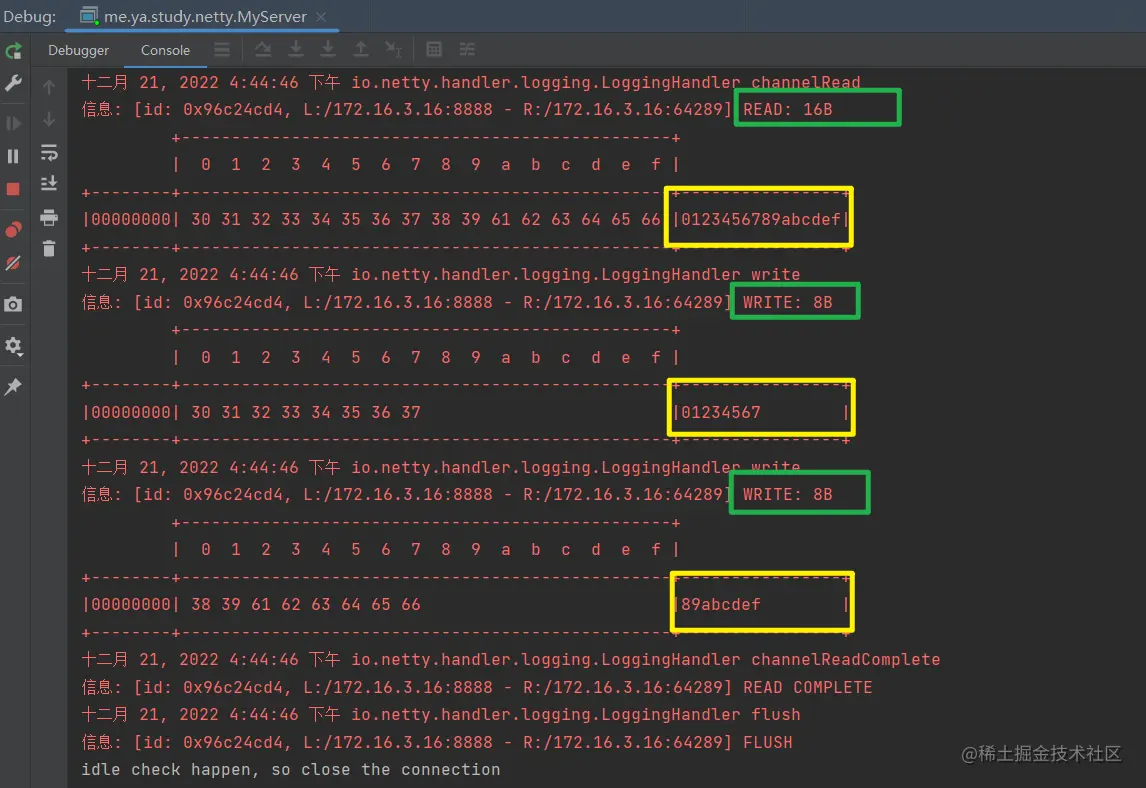Click the Step Out icon
1146x788 pixels.
pyautogui.click(x=361, y=50)
